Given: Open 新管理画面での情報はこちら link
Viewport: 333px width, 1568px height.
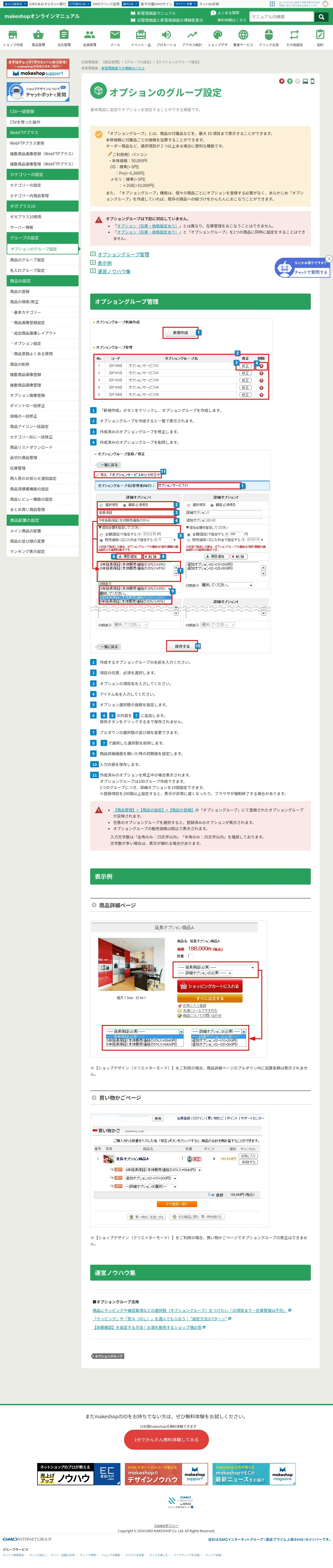Looking at the screenshot, I should point(123,68).
